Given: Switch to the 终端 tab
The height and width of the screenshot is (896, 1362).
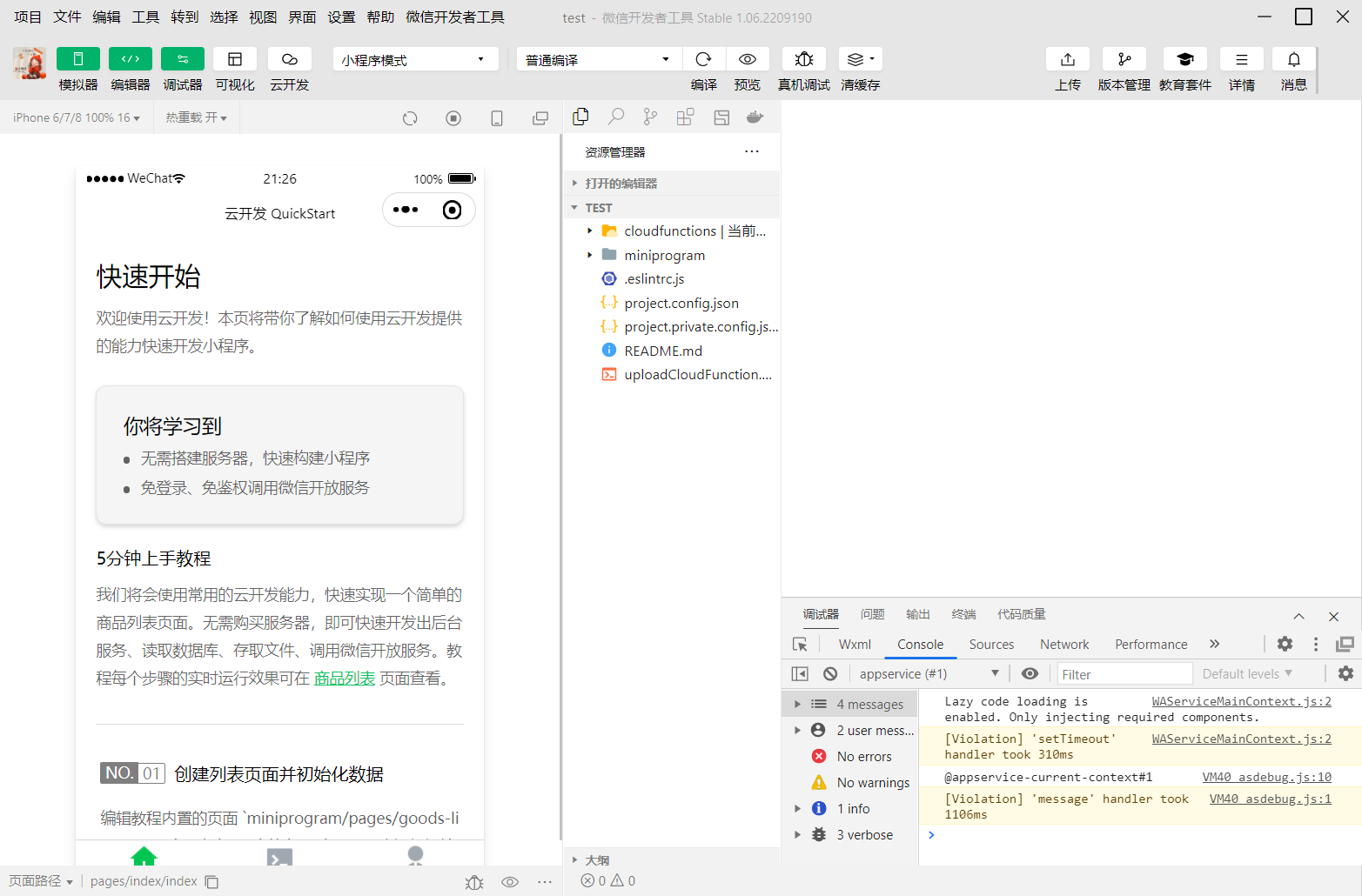Looking at the screenshot, I should coord(963,614).
